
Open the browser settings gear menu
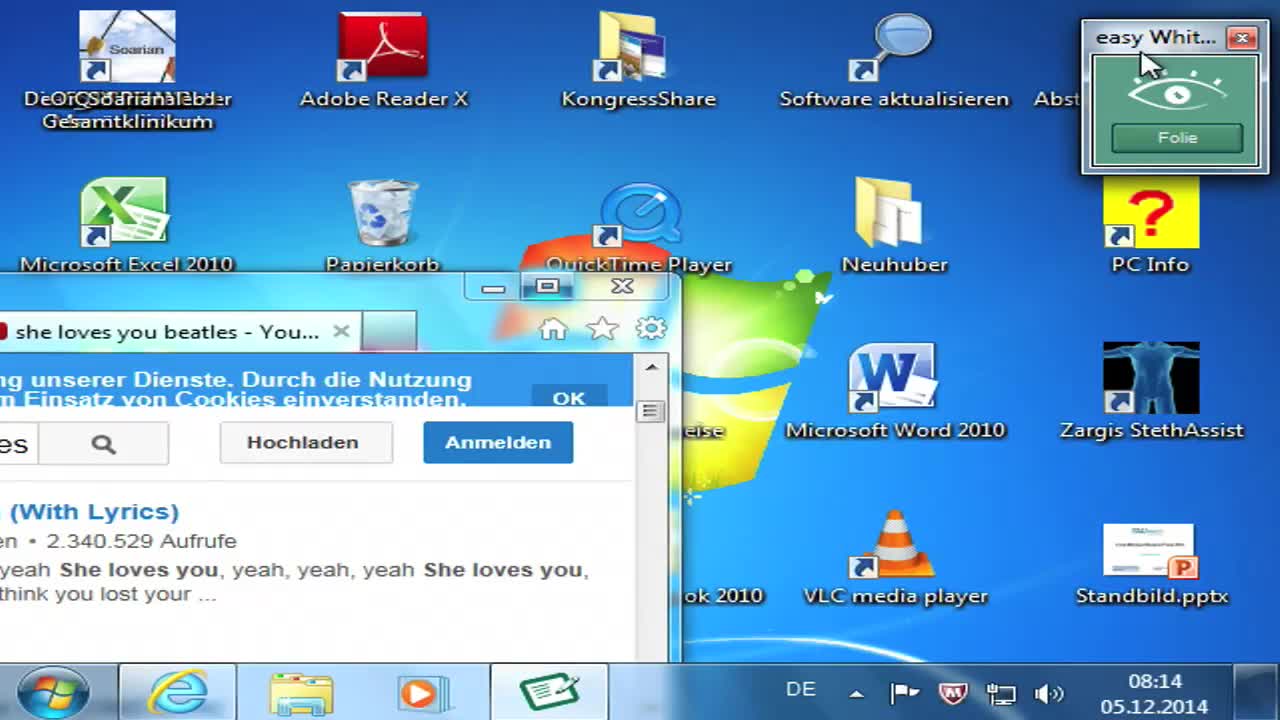(x=652, y=329)
